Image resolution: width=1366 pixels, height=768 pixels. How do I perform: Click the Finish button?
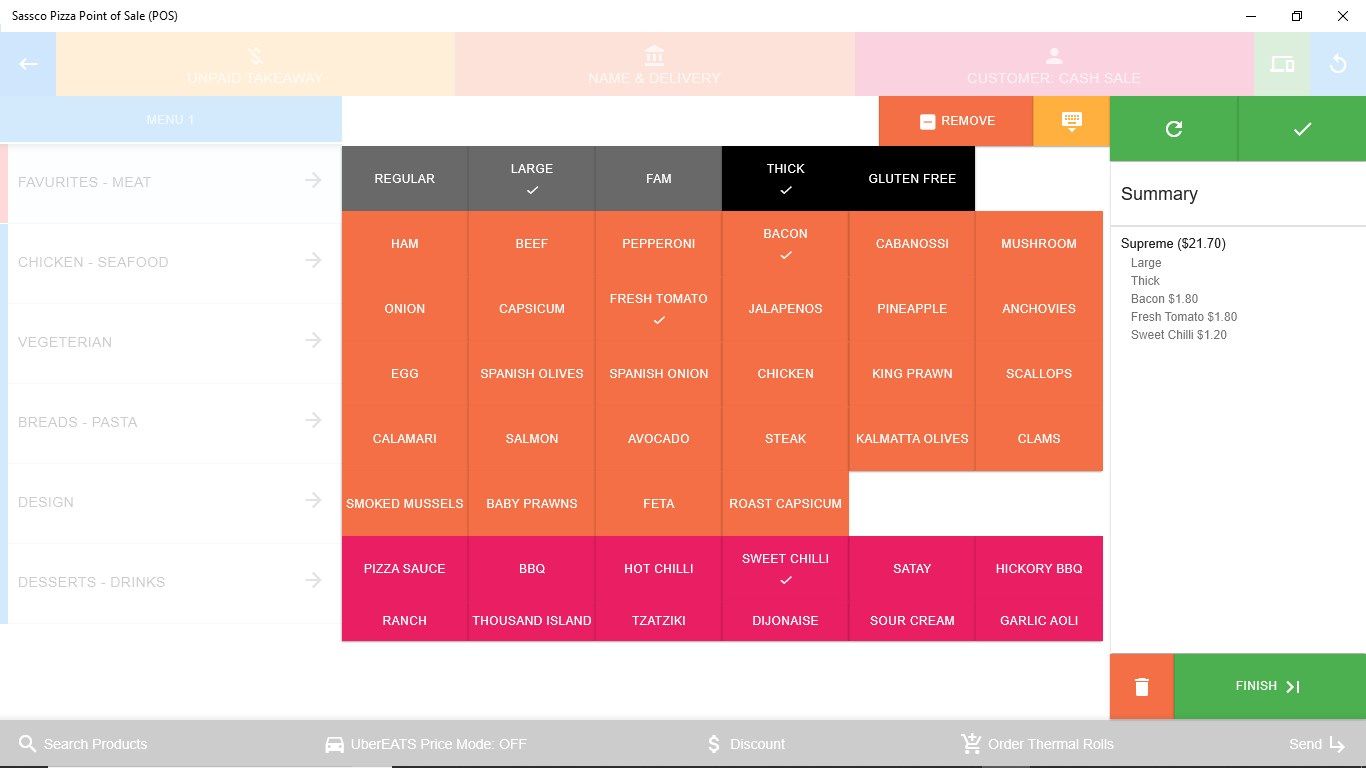1270,687
